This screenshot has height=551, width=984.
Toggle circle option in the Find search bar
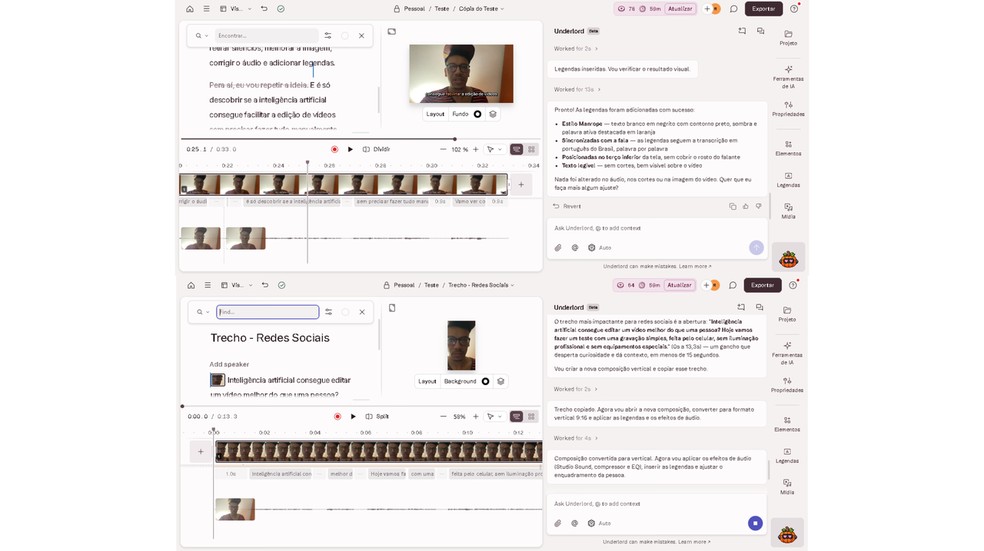[345, 312]
